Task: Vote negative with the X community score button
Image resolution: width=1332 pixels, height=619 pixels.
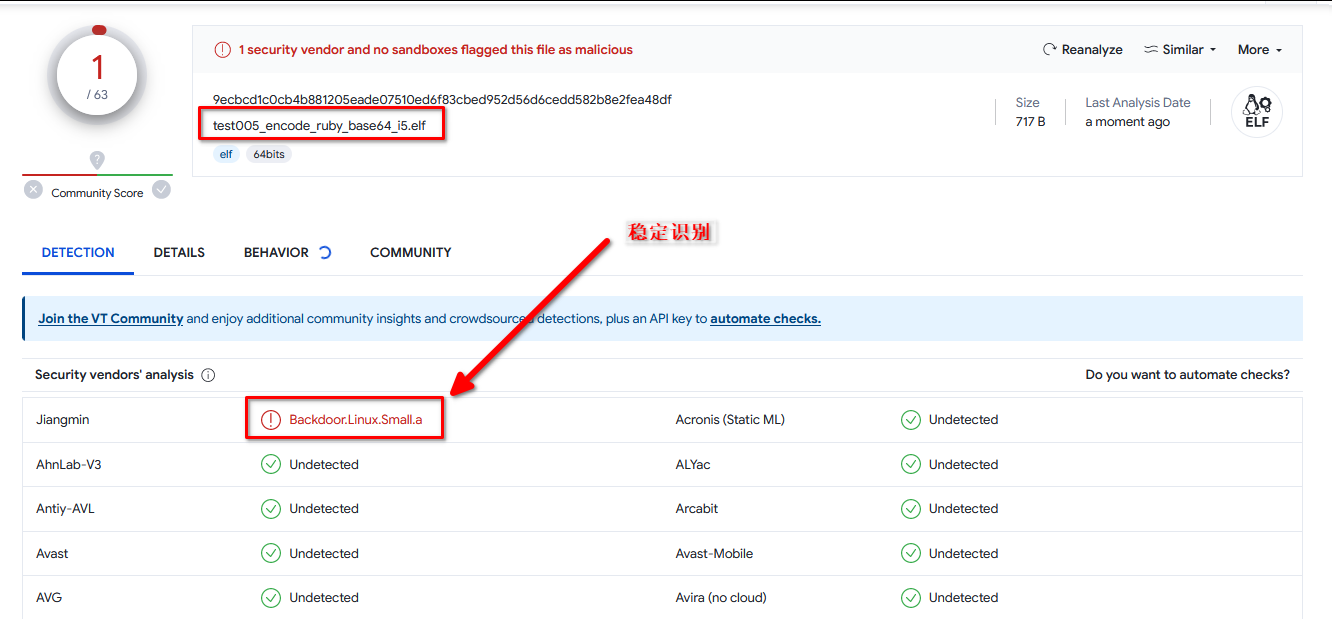Action: pyautogui.click(x=34, y=190)
